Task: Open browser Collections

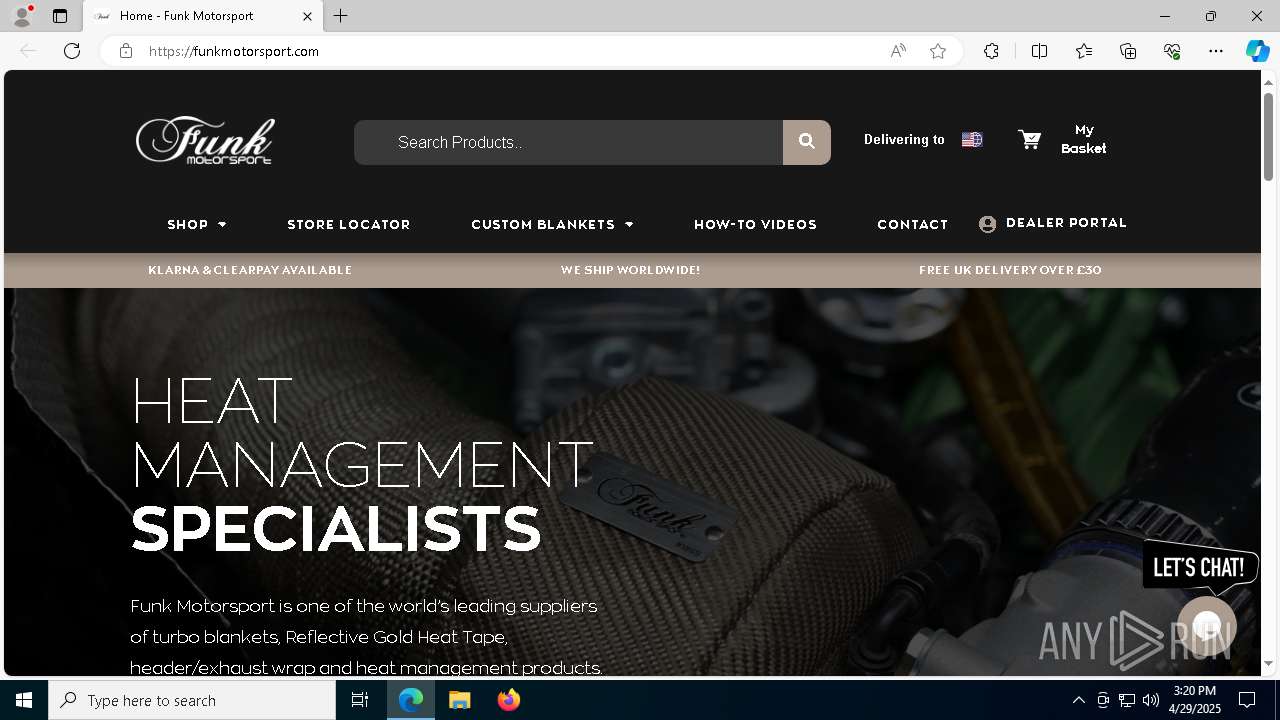Action: click(x=1128, y=51)
